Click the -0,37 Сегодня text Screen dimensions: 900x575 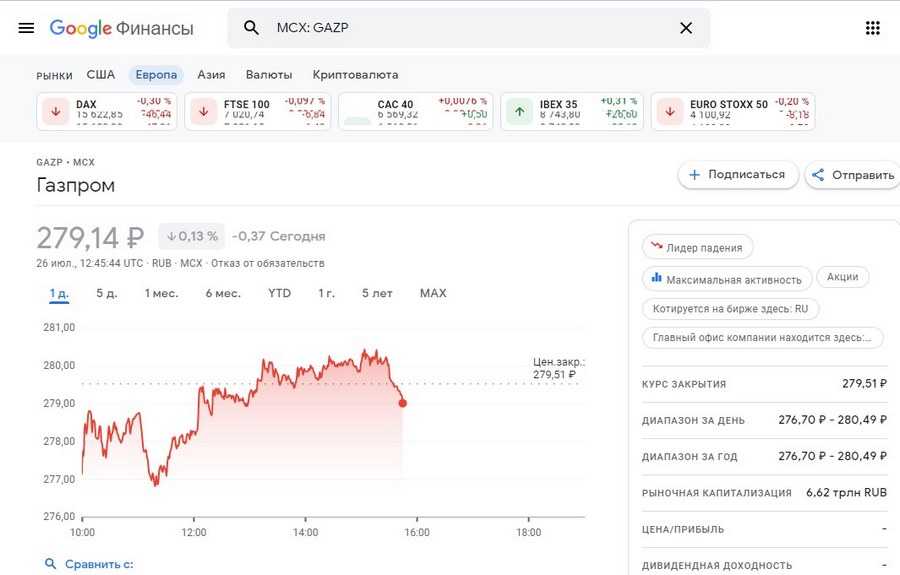click(278, 236)
